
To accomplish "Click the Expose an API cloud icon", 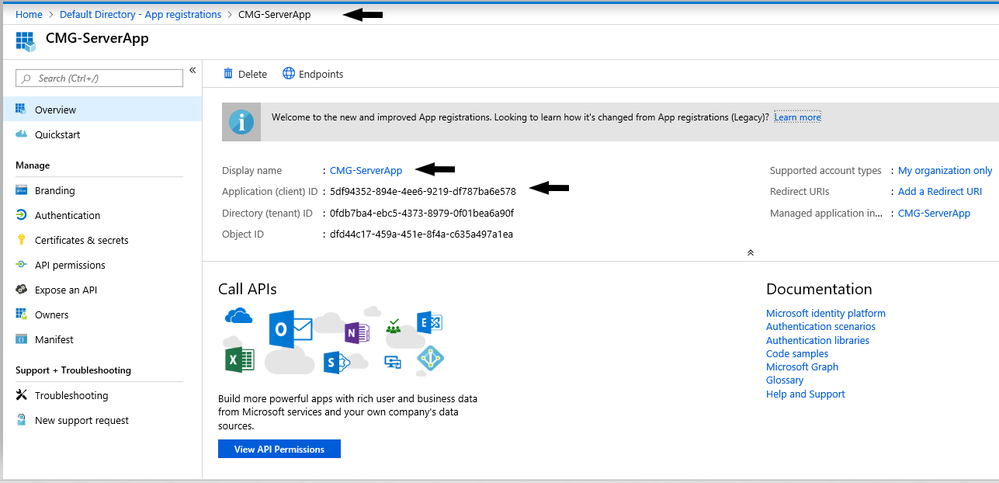I will 21,289.
